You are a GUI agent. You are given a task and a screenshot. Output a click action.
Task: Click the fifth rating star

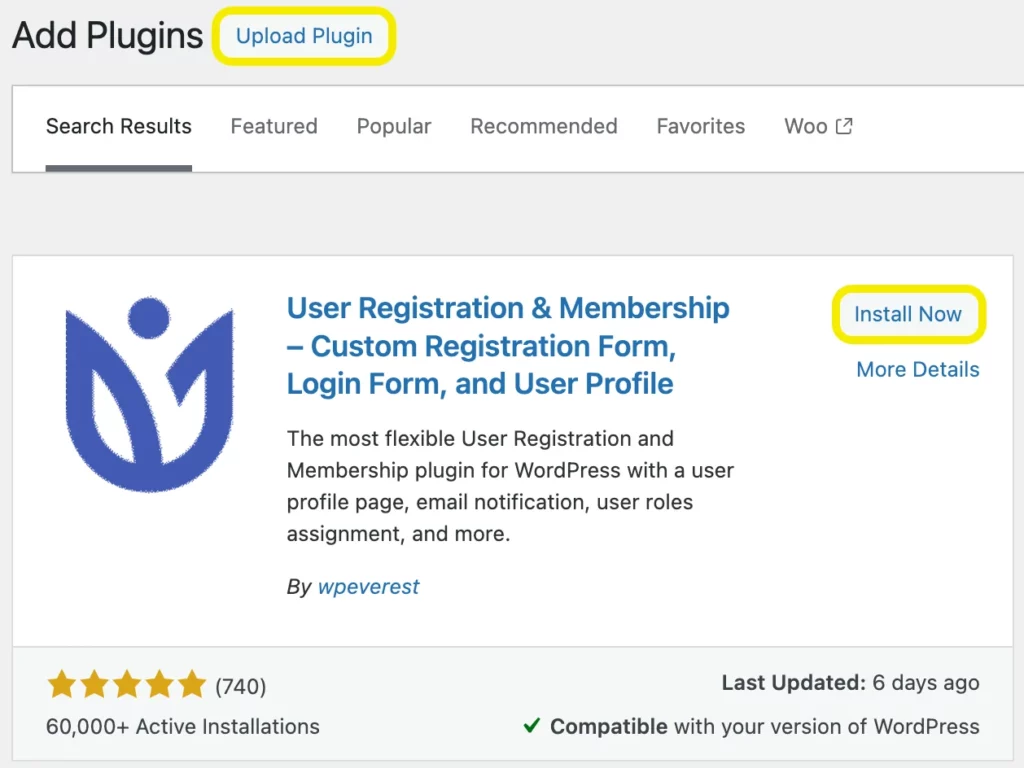[192, 684]
